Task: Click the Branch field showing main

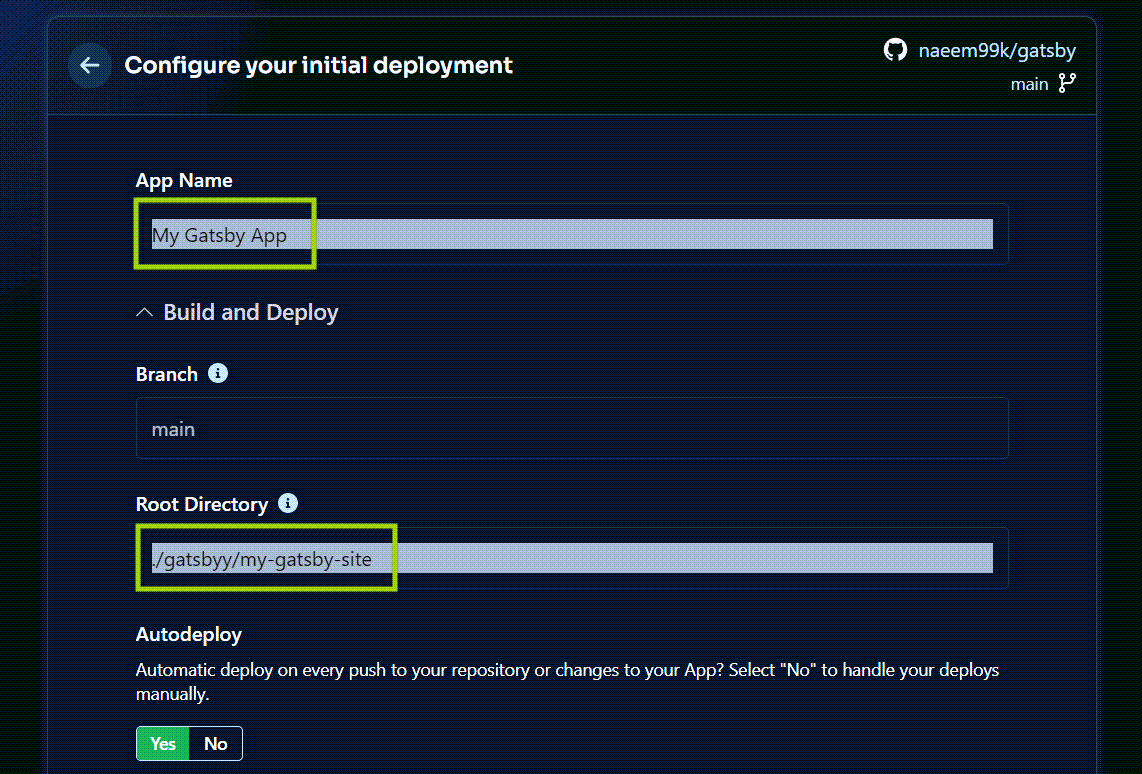Action: 572,429
